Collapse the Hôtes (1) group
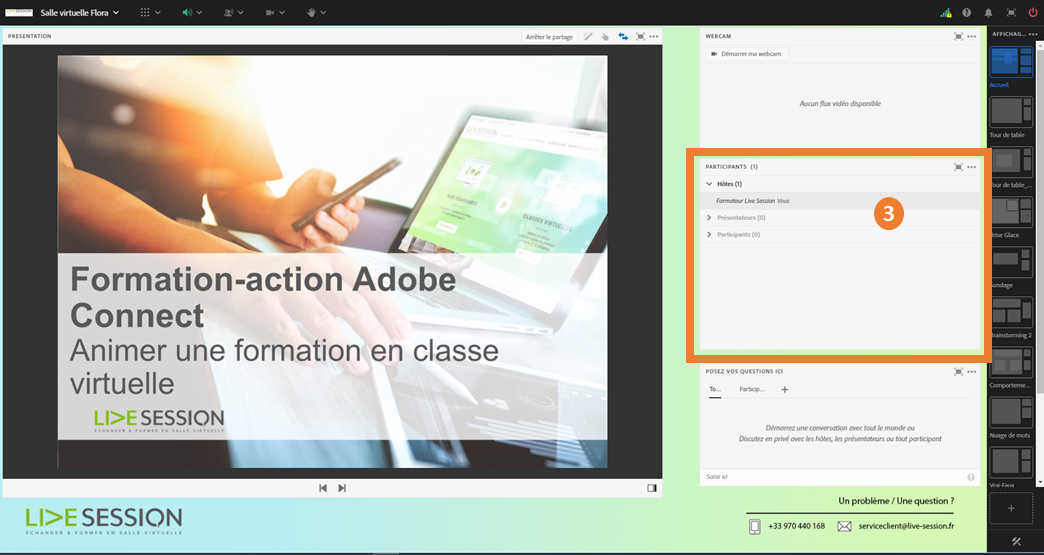The height and width of the screenshot is (555, 1044). 709,184
